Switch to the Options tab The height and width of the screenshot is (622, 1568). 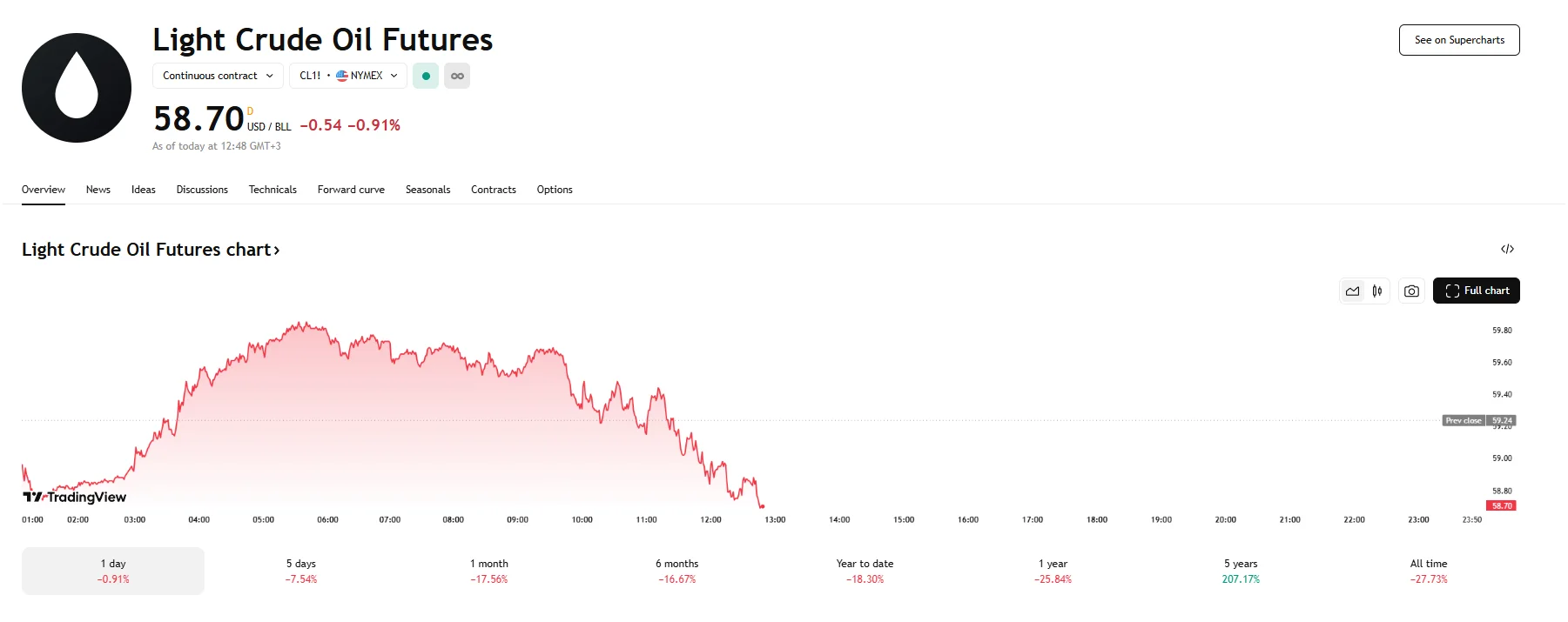(555, 190)
